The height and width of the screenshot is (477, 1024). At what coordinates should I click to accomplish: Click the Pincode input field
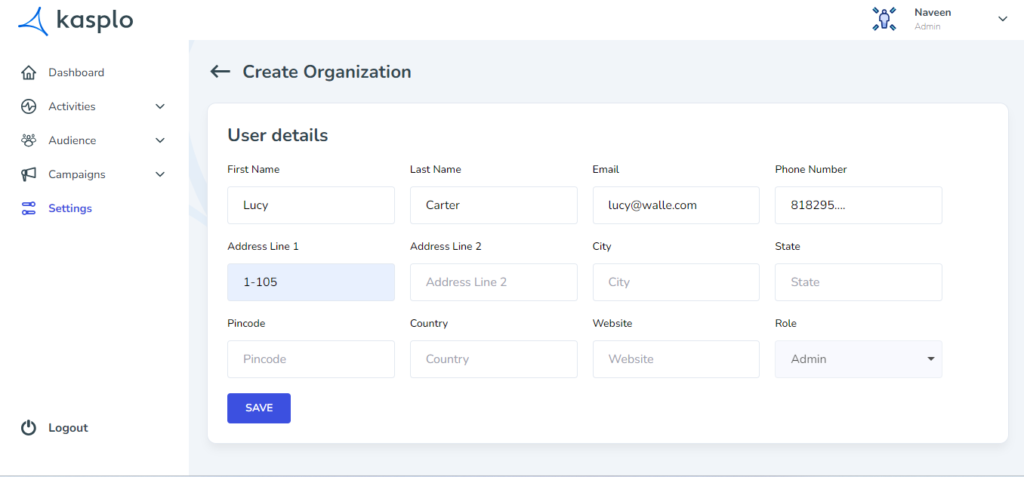tap(311, 359)
